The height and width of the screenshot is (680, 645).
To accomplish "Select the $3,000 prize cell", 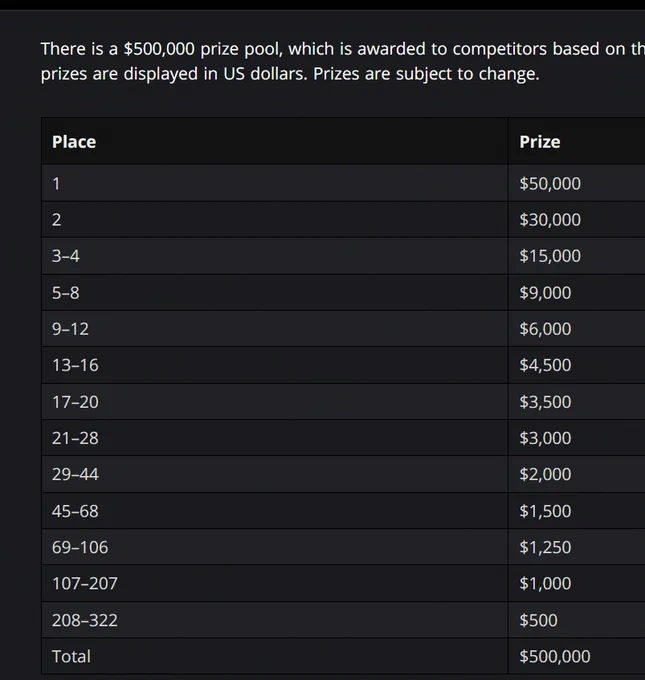I will tap(545, 438).
